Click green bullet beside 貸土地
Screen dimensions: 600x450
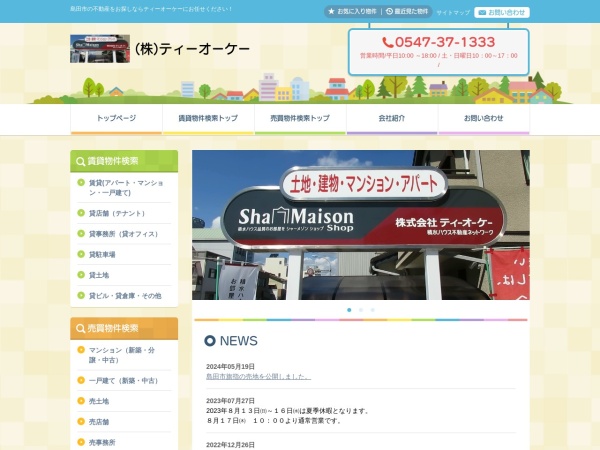(x=81, y=275)
